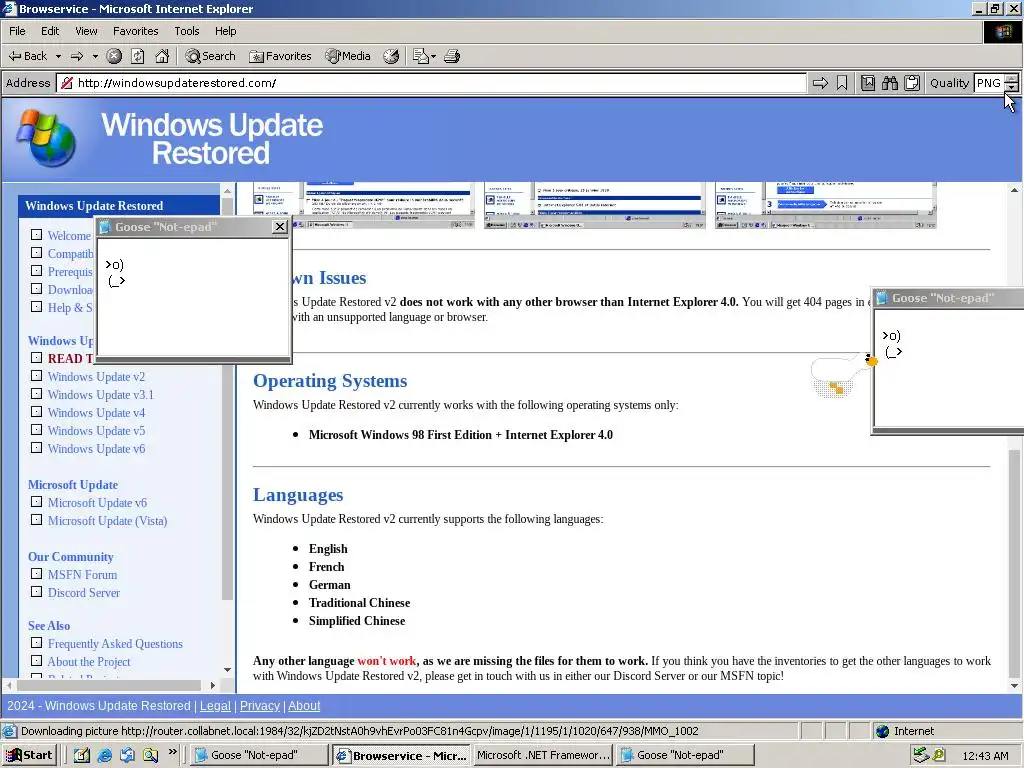Screen dimensions: 1024x768
Task: Open the About the Project link
Action: pos(89,662)
